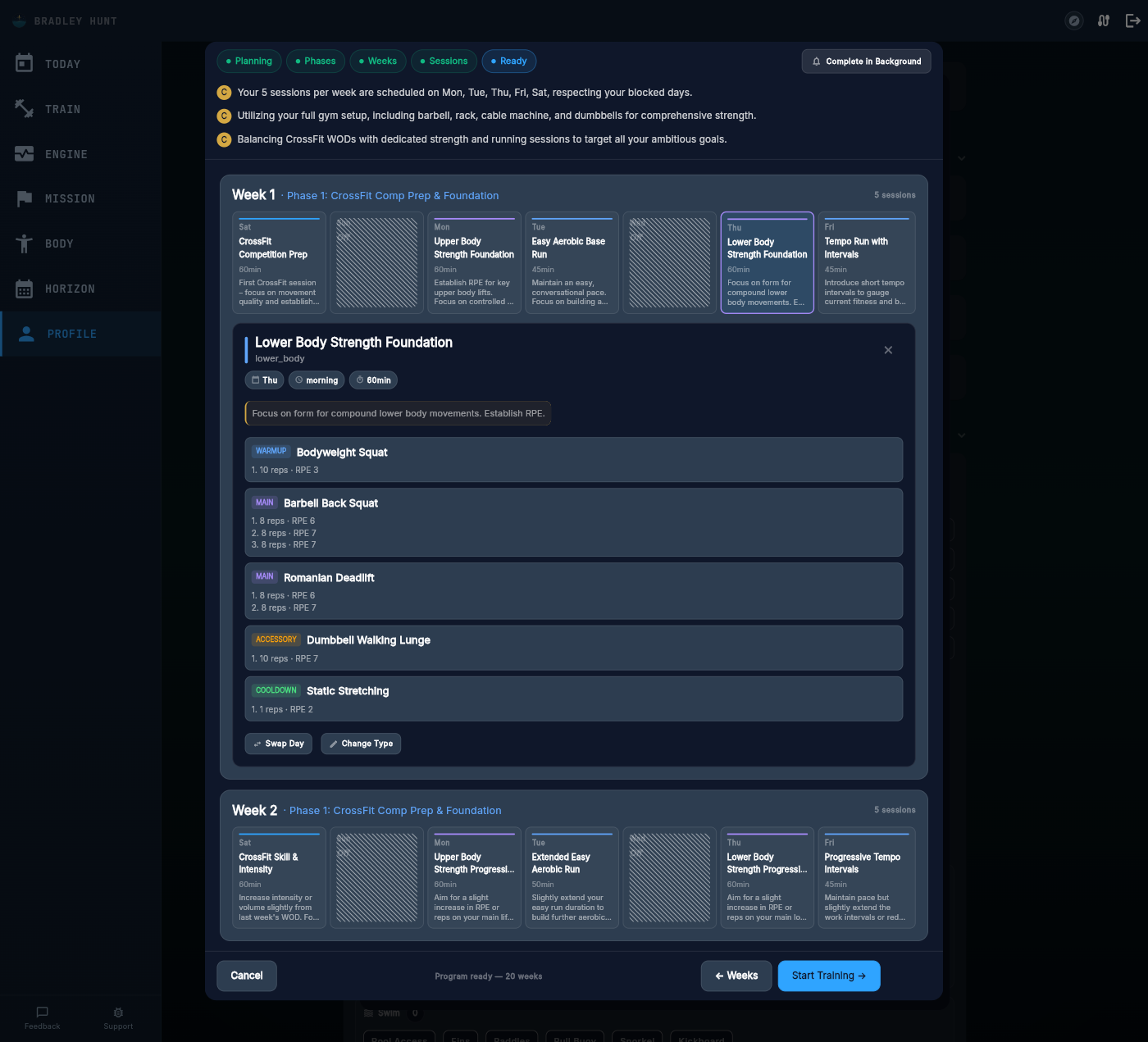Screen dimensions: 1148x1042
Task: Click Swap Day for Lower Body Strength Foundation
Action: (278, 744)
